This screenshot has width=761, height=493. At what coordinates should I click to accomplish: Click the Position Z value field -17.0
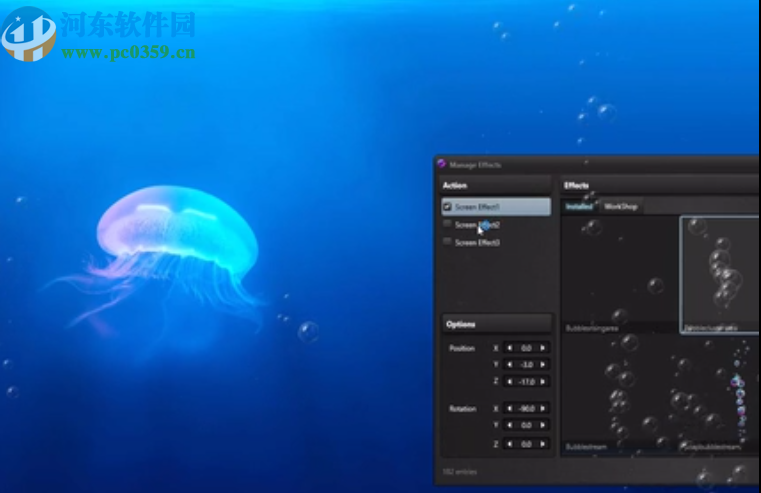click(526, 382)
